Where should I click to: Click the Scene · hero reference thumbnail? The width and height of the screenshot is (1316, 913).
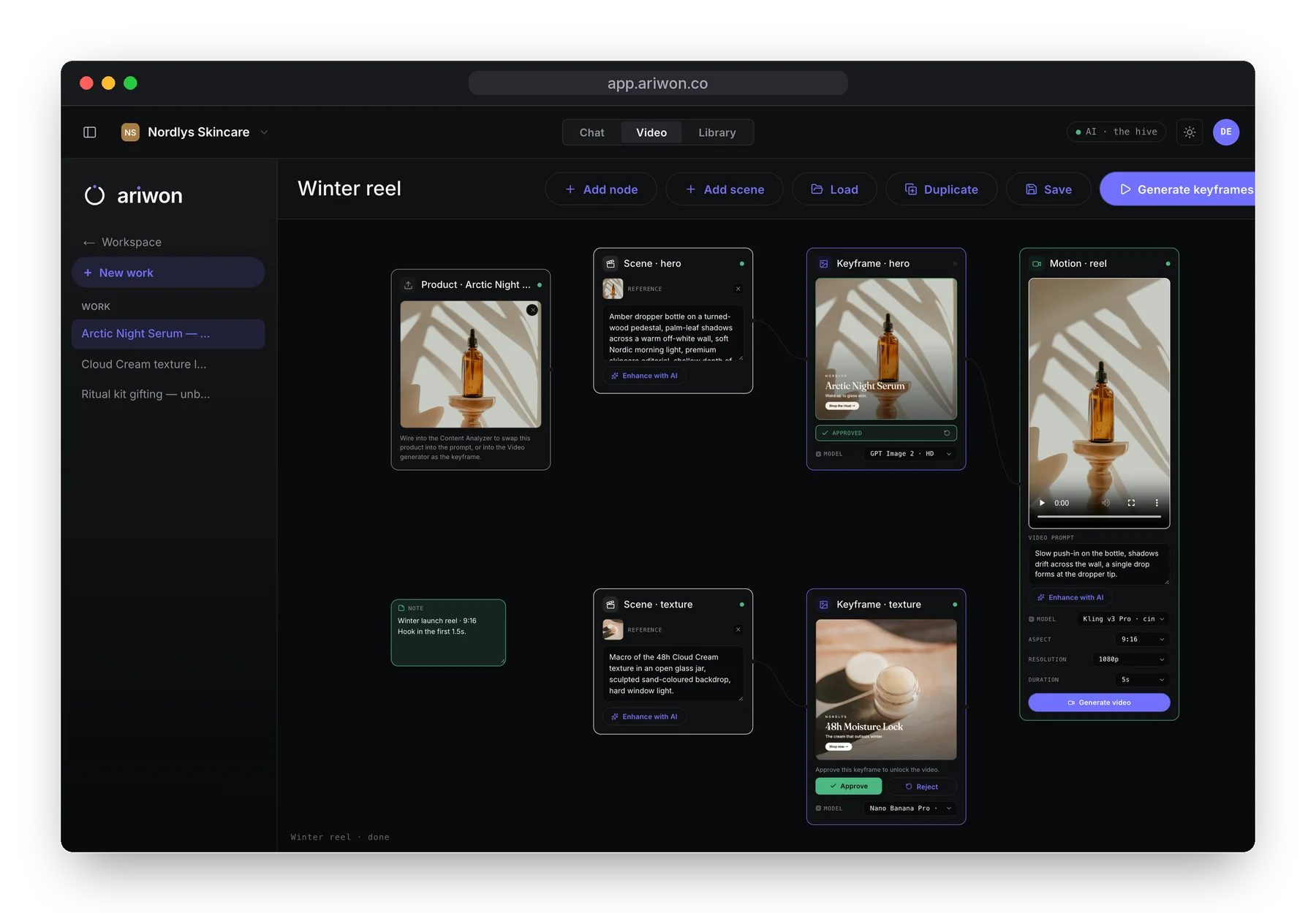[x=613, y=289]
